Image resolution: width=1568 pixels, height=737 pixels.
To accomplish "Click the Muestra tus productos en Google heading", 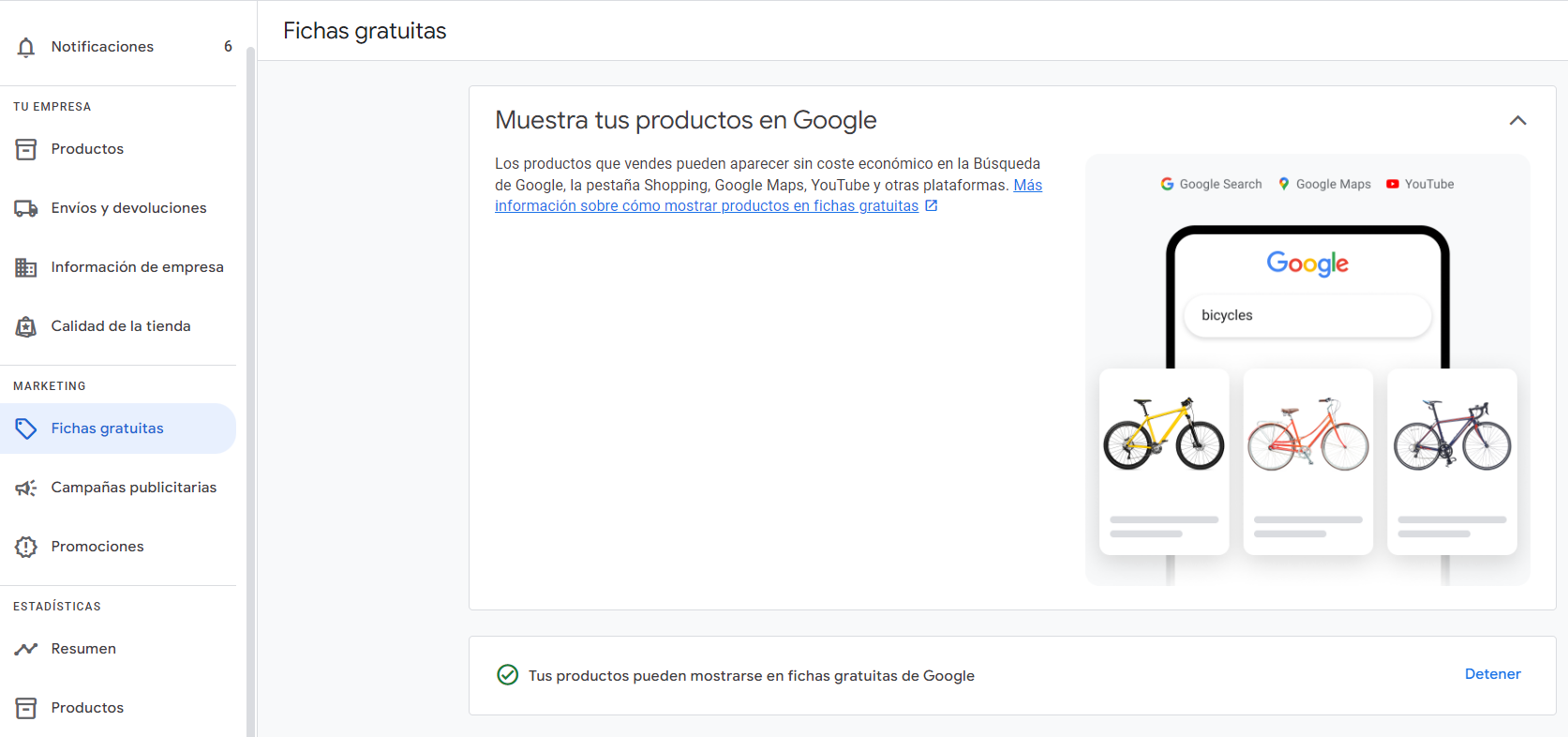I will pos(686,120).
